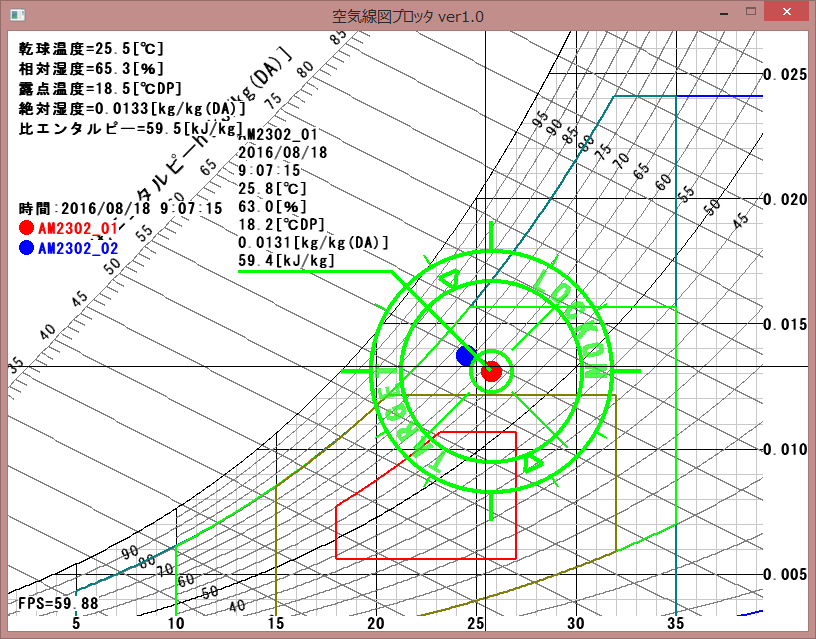Click the FPS counter at the bottom left
816x639 pixels.
pos(58,603)
